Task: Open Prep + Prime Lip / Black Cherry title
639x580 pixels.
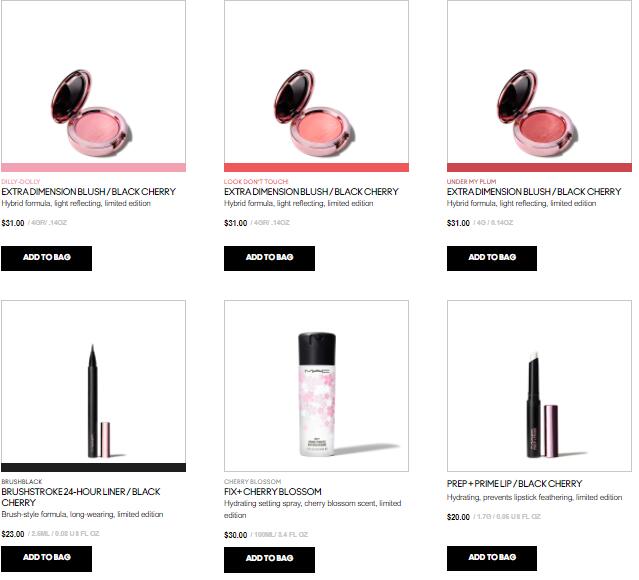Action: 514,484
